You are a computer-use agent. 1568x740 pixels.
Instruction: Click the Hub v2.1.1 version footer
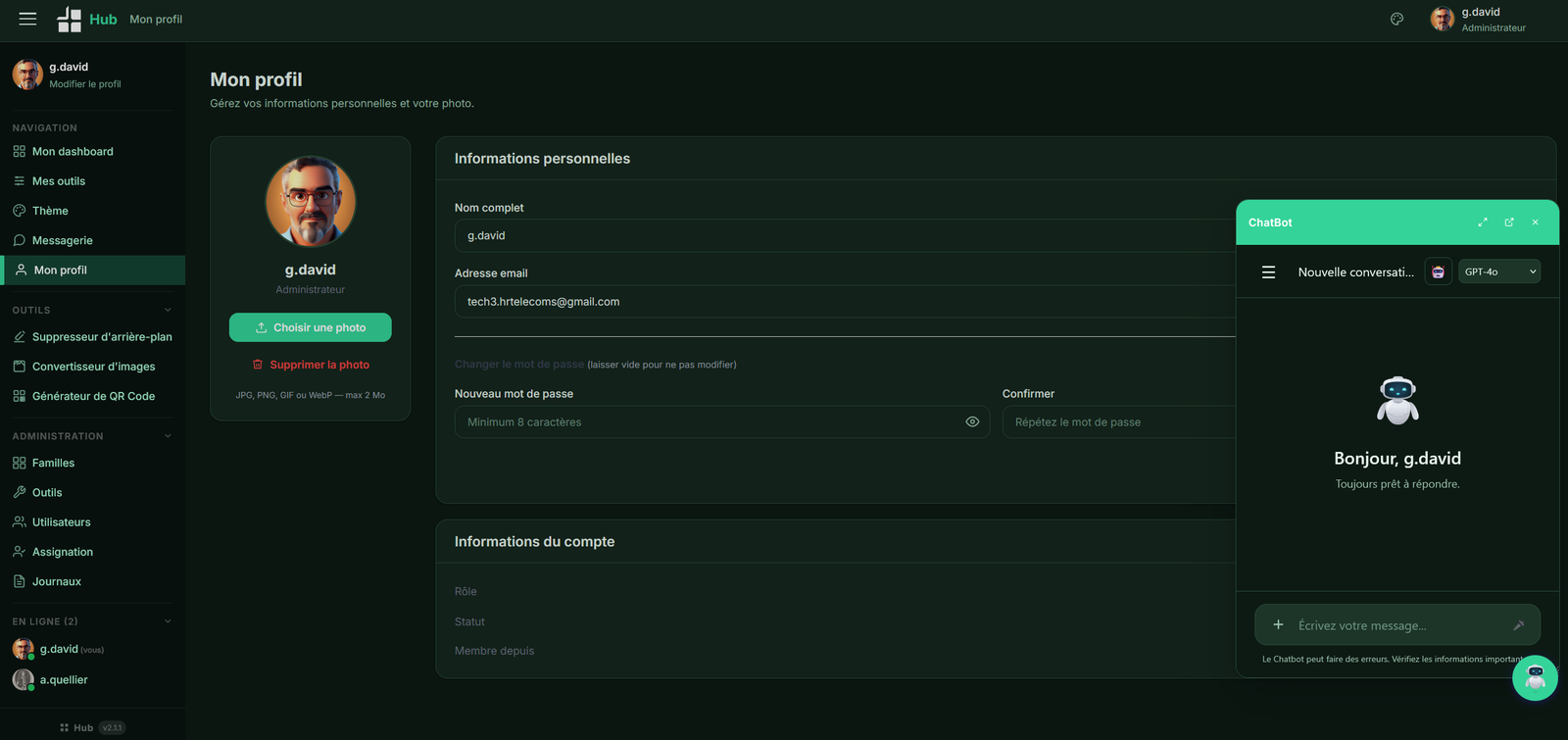click(92, 727)
